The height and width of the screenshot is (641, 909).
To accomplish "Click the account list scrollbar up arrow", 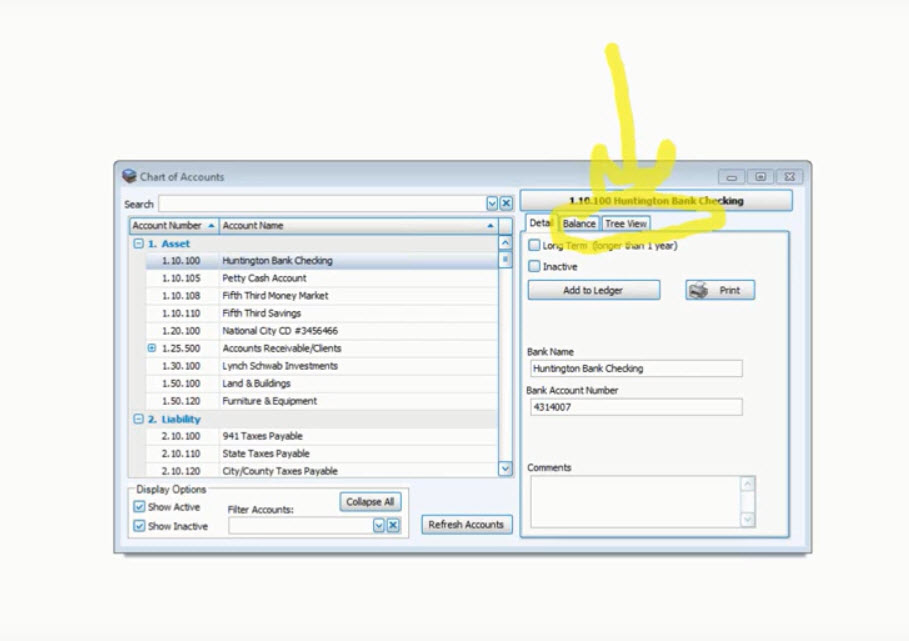I will (505, 241).
